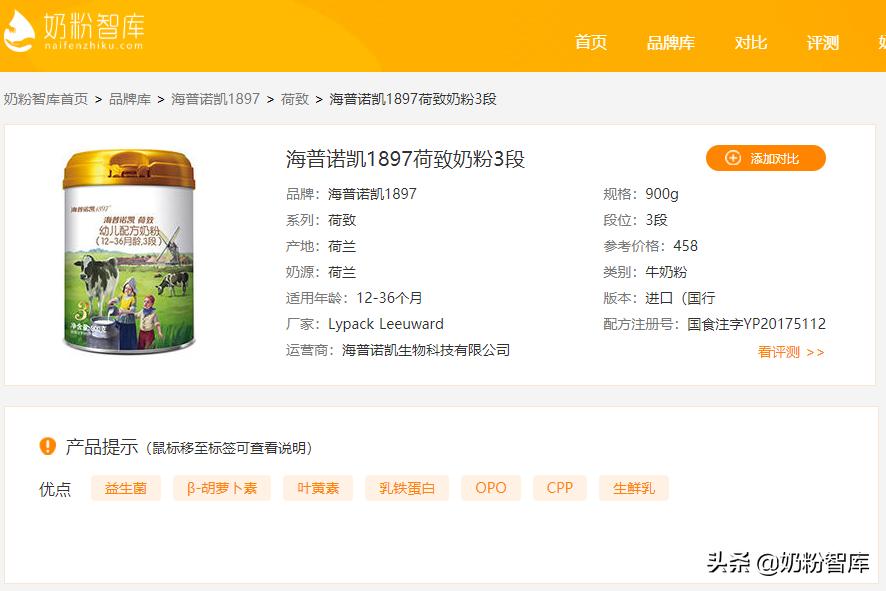
Task: Click the plus icon in 添加对比 button
Action: 733,158
